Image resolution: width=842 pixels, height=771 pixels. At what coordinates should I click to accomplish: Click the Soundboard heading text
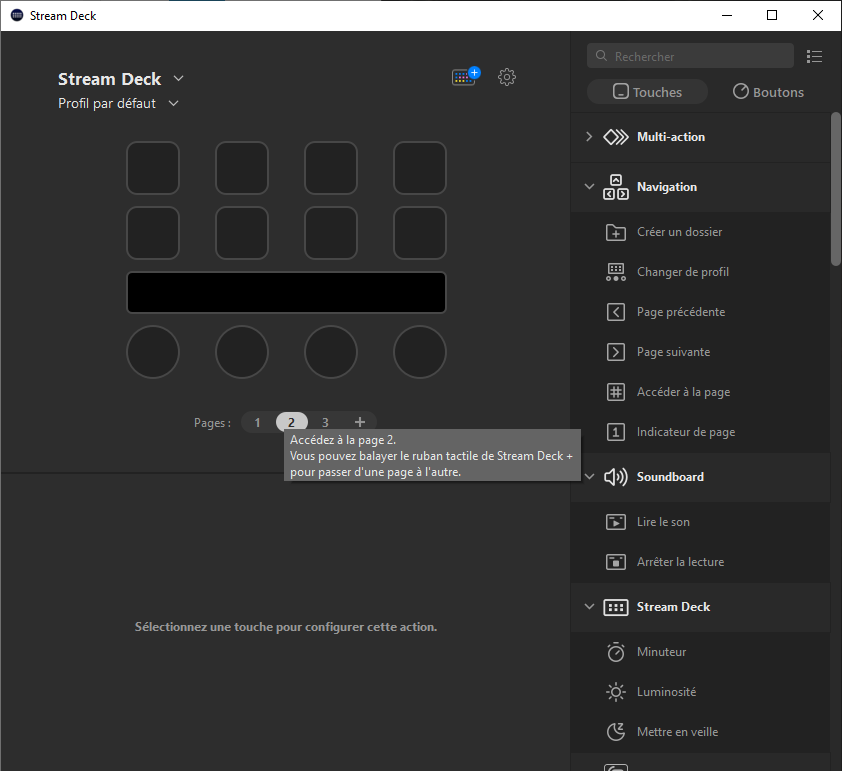[x=670, y=477]
